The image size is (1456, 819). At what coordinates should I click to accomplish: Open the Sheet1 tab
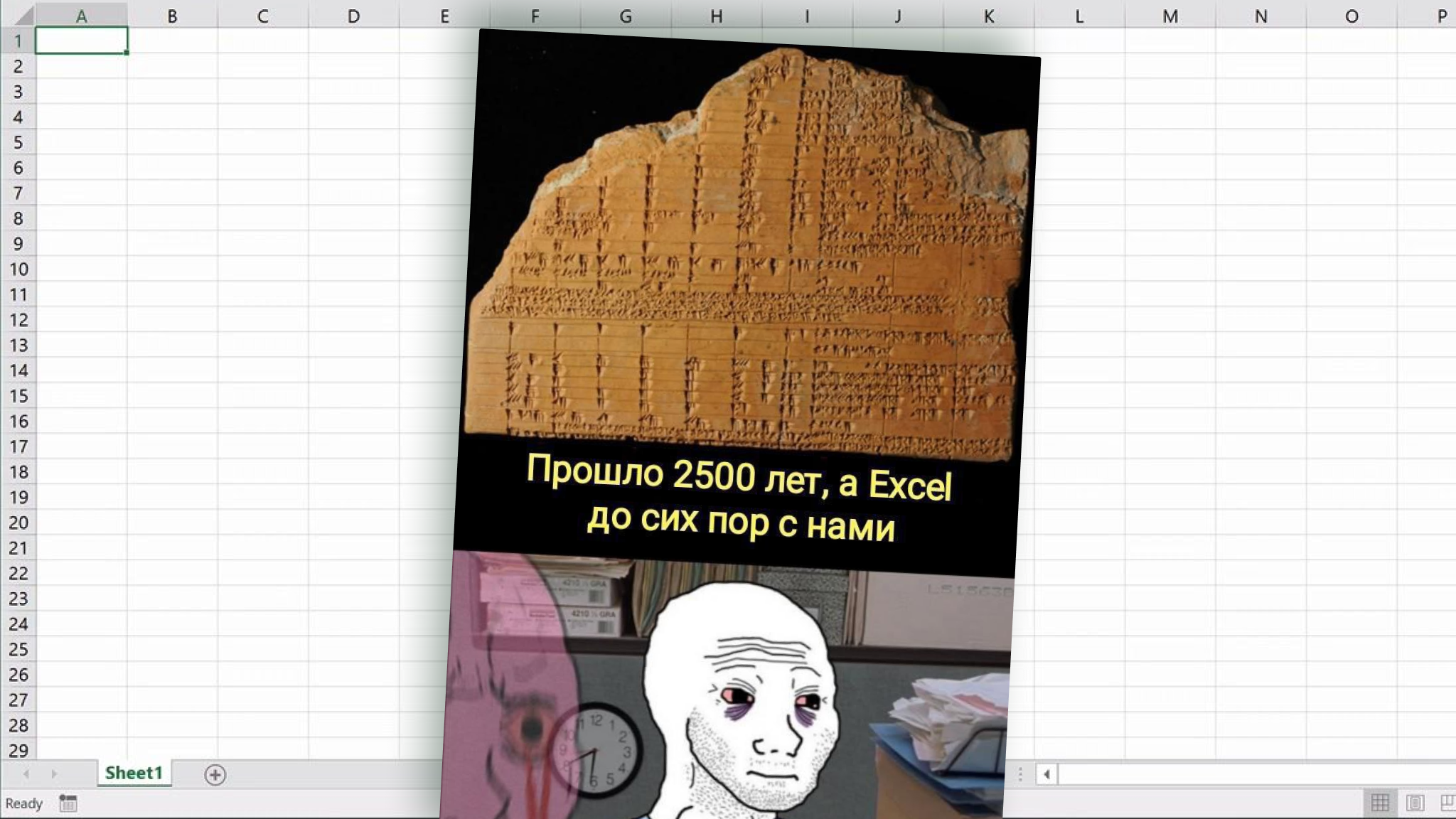134,773
